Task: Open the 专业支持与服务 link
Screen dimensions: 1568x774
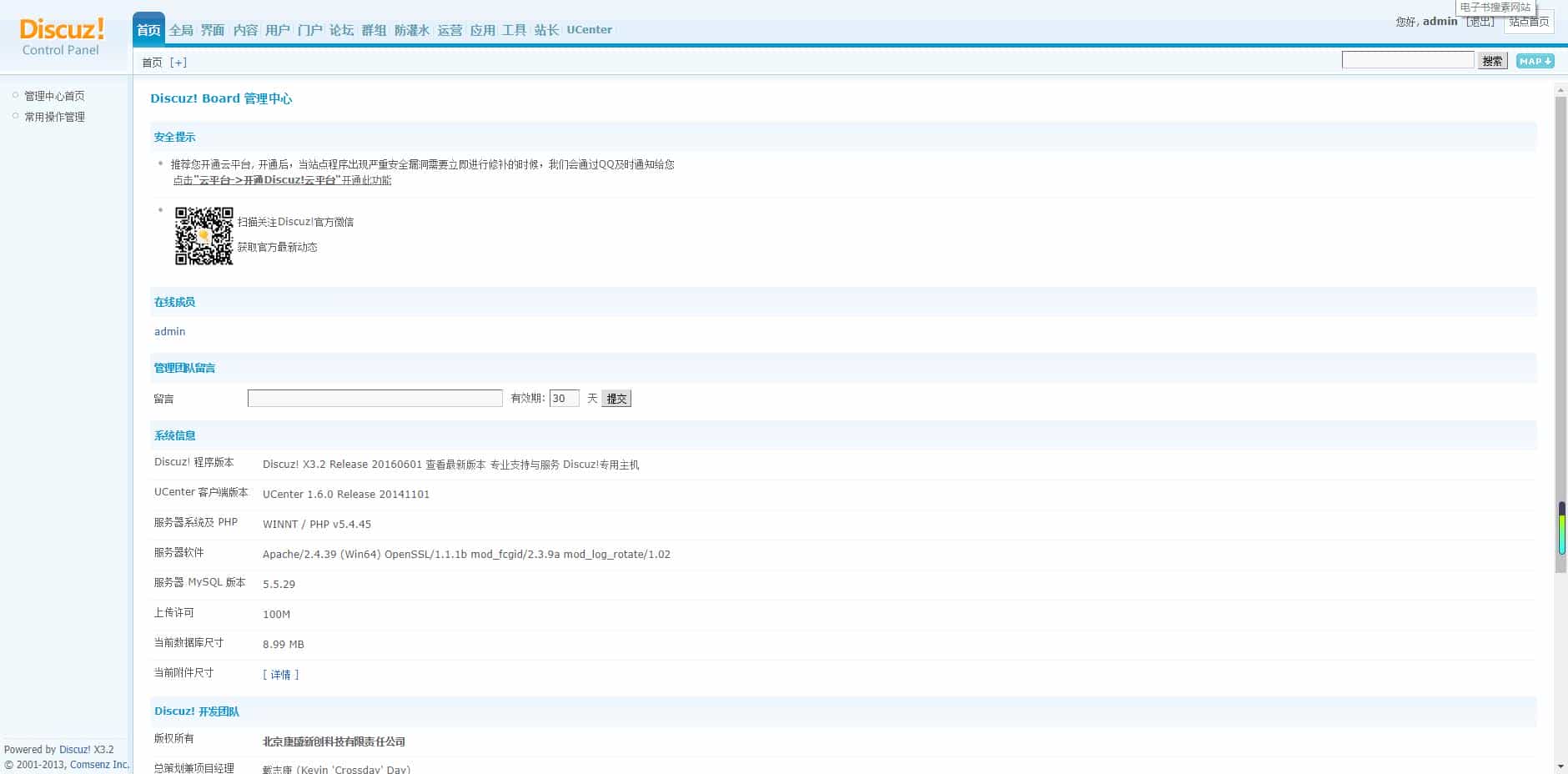Action: click(525, 465)
